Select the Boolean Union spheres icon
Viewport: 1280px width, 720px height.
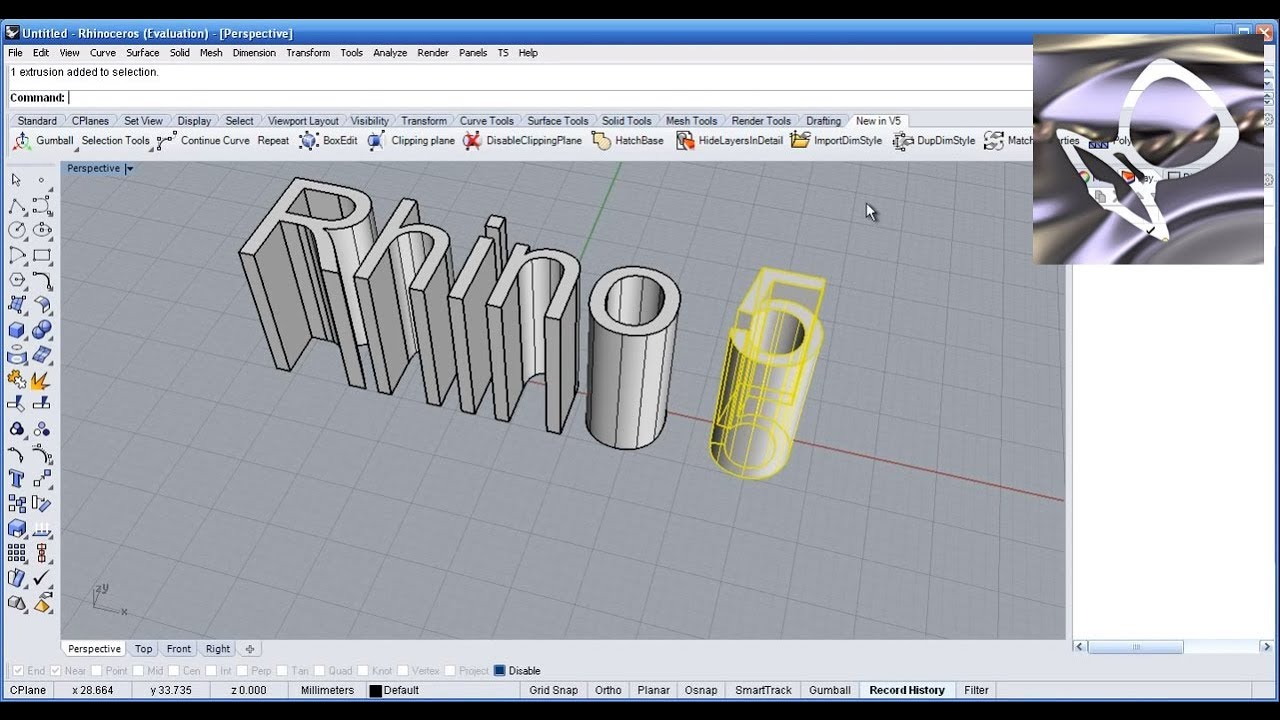[x=41, y=330]
